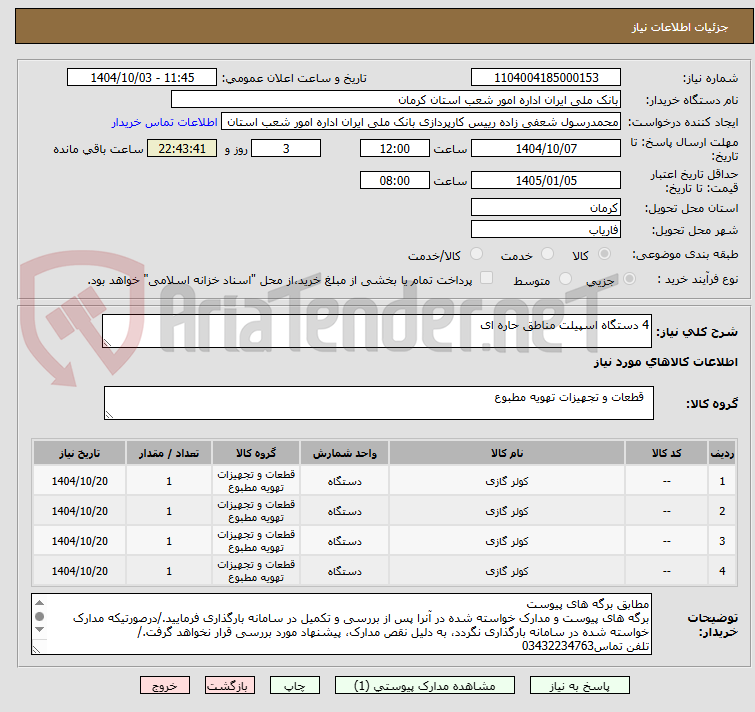Click quantity cell in row 3
The image size is (755, 712).
point(169,541)
